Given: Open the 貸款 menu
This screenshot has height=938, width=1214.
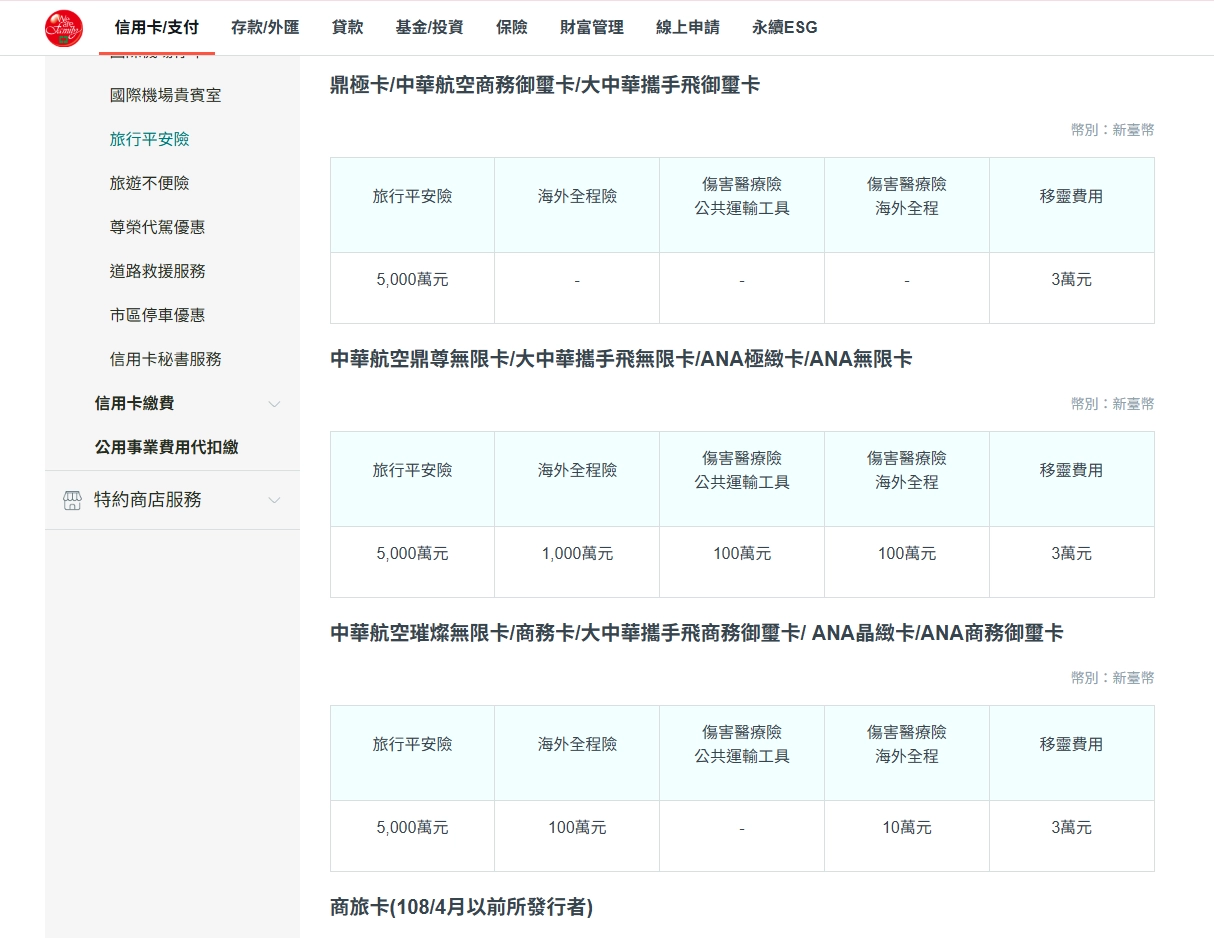Looking at the screenshot, I should [347, 28].
